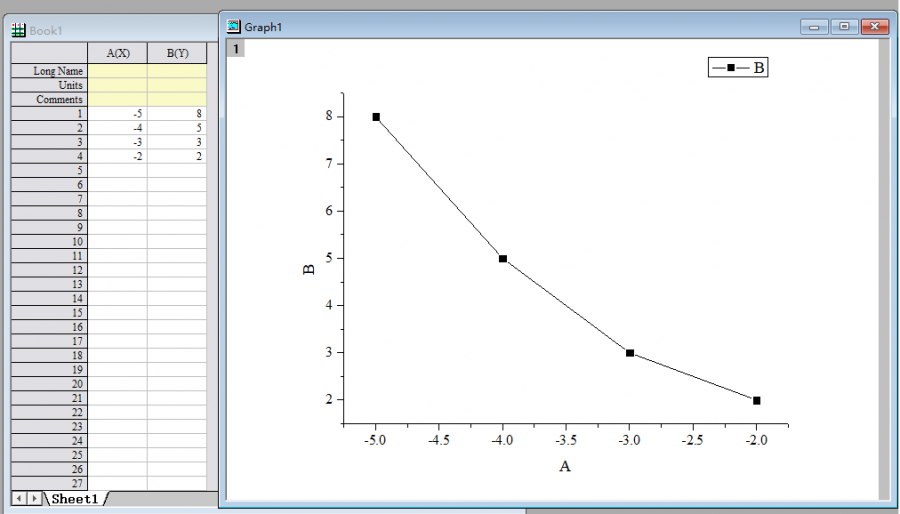
Task: Click the empty column A cell in row 5
Action: 118,170
